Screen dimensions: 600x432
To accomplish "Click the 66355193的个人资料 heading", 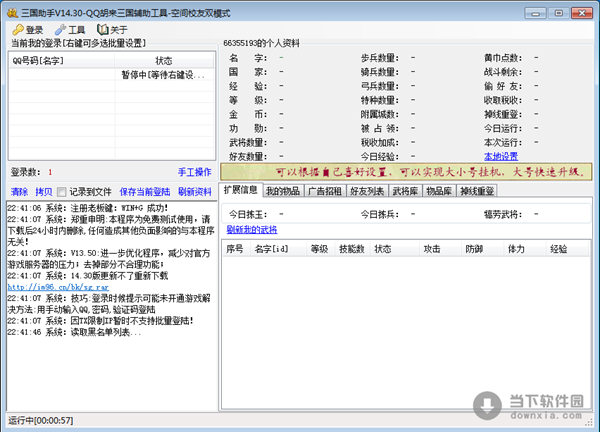I will tap(261, 43).
